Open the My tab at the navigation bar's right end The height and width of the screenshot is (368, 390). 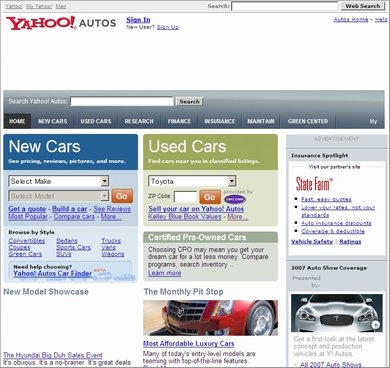tap(373, 121)
